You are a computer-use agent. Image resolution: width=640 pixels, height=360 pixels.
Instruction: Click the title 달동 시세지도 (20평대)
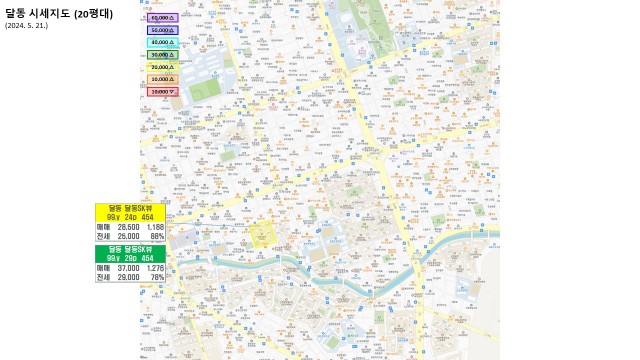click(59, 13)
